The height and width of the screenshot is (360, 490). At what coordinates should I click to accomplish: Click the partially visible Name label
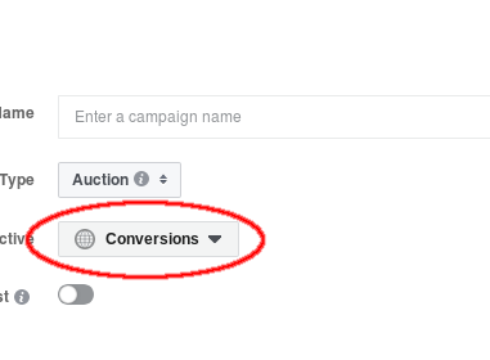coord(17,113)
